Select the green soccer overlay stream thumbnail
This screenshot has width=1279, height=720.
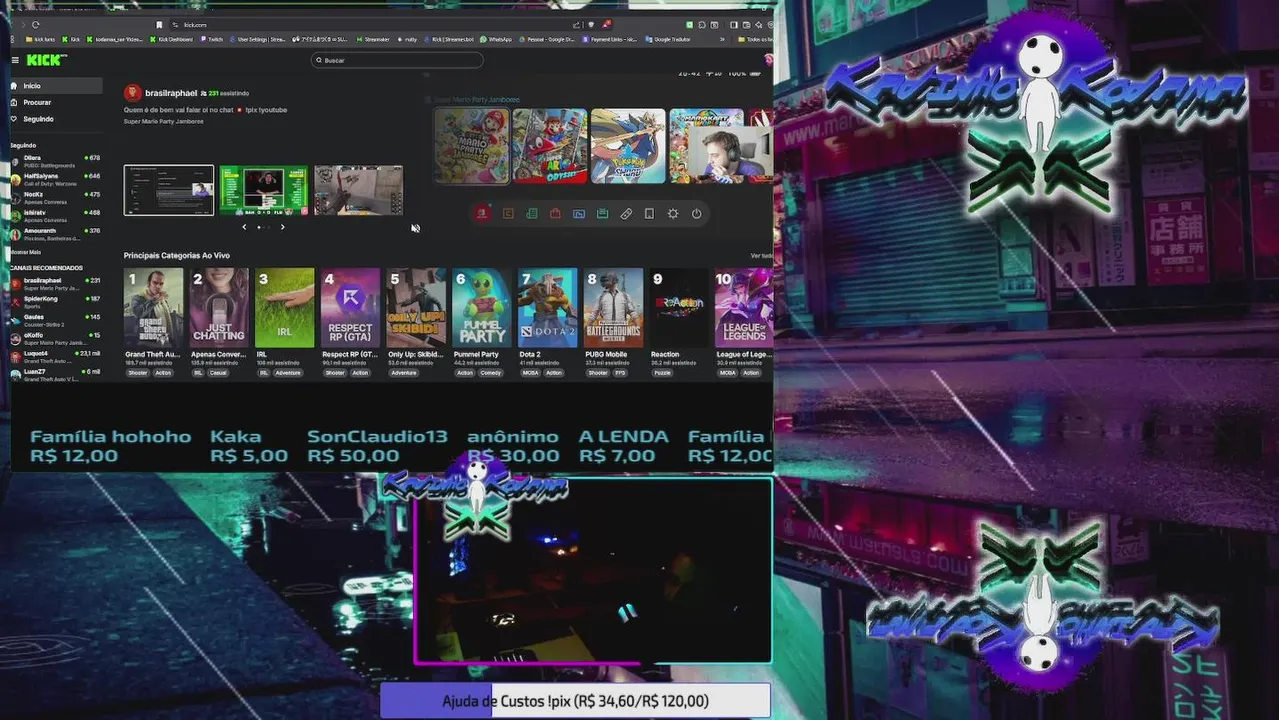(x=264, y=190)
